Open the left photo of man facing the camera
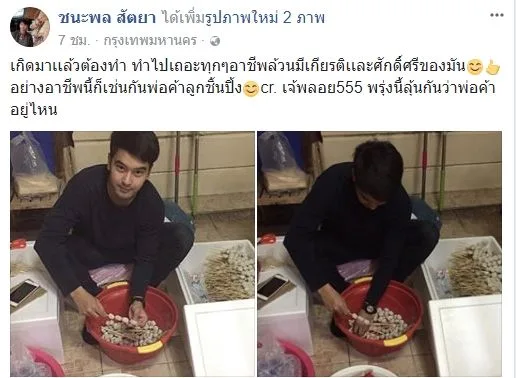 (132, 254)
